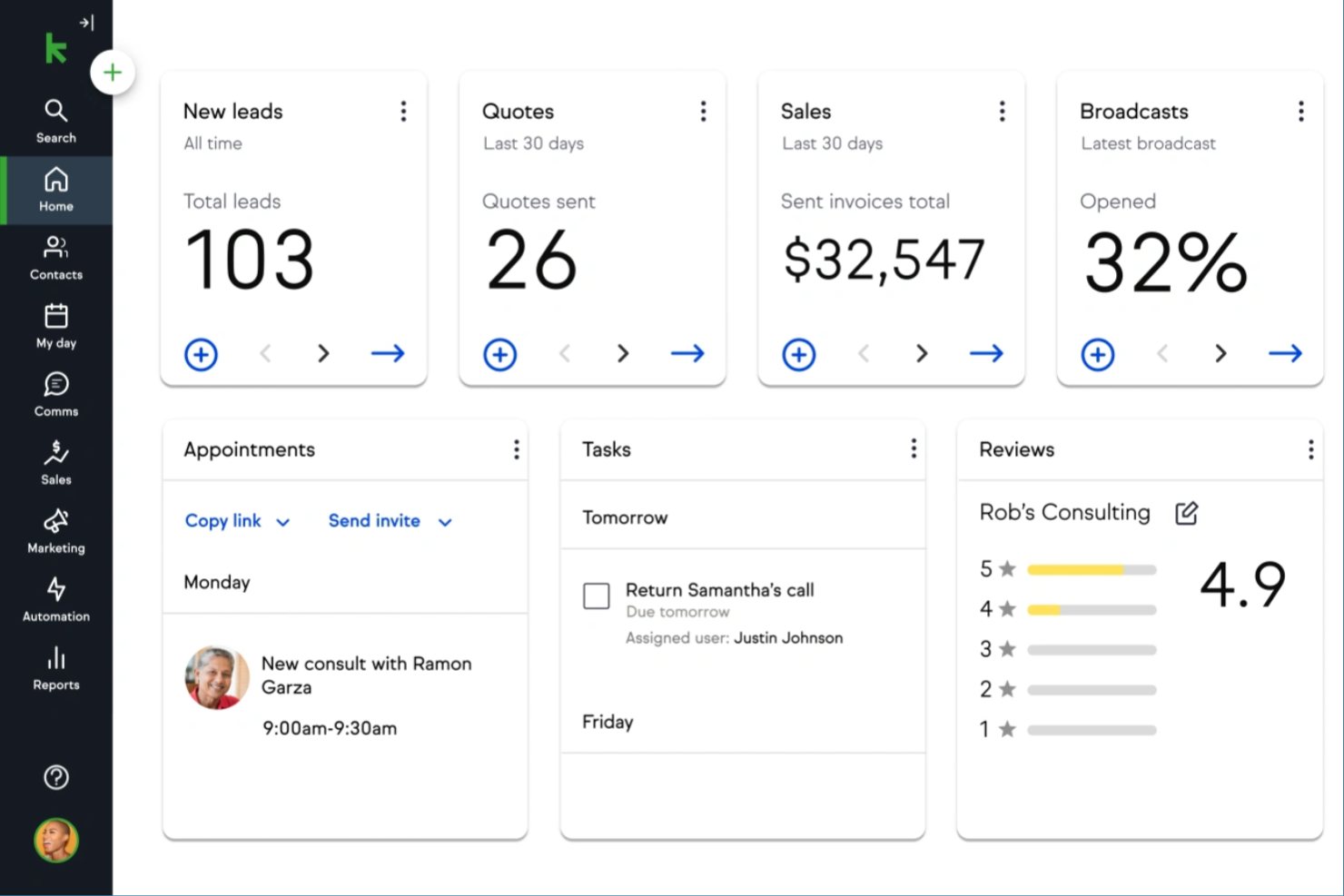
Task: Open Ramon Garza's appointment photo
Action: 217,677
